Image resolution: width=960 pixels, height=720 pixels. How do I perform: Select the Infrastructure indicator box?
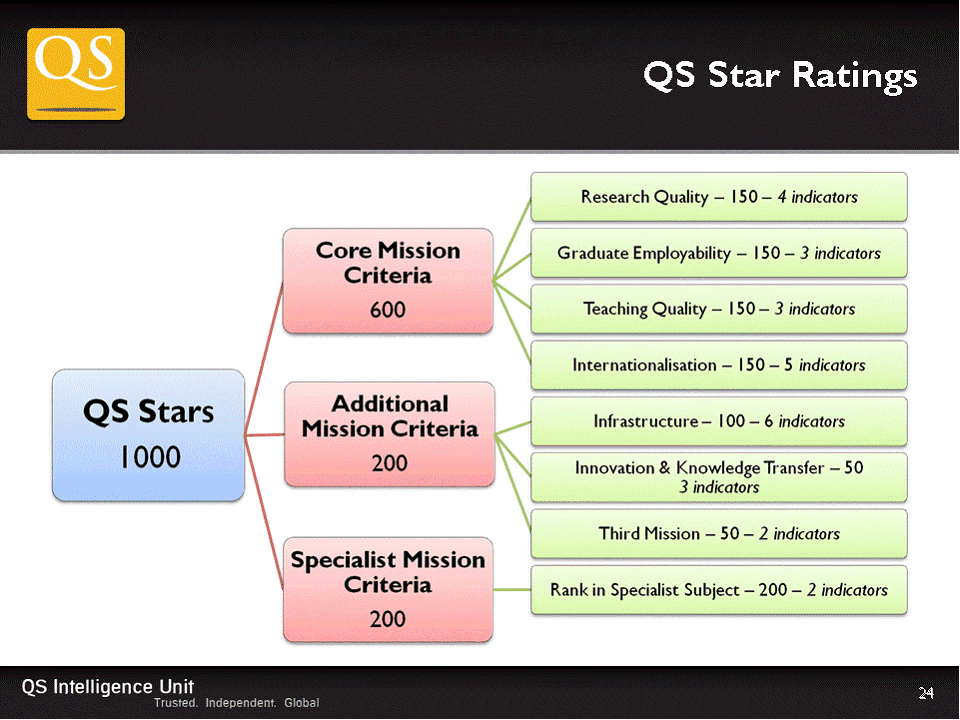point(718,421)
